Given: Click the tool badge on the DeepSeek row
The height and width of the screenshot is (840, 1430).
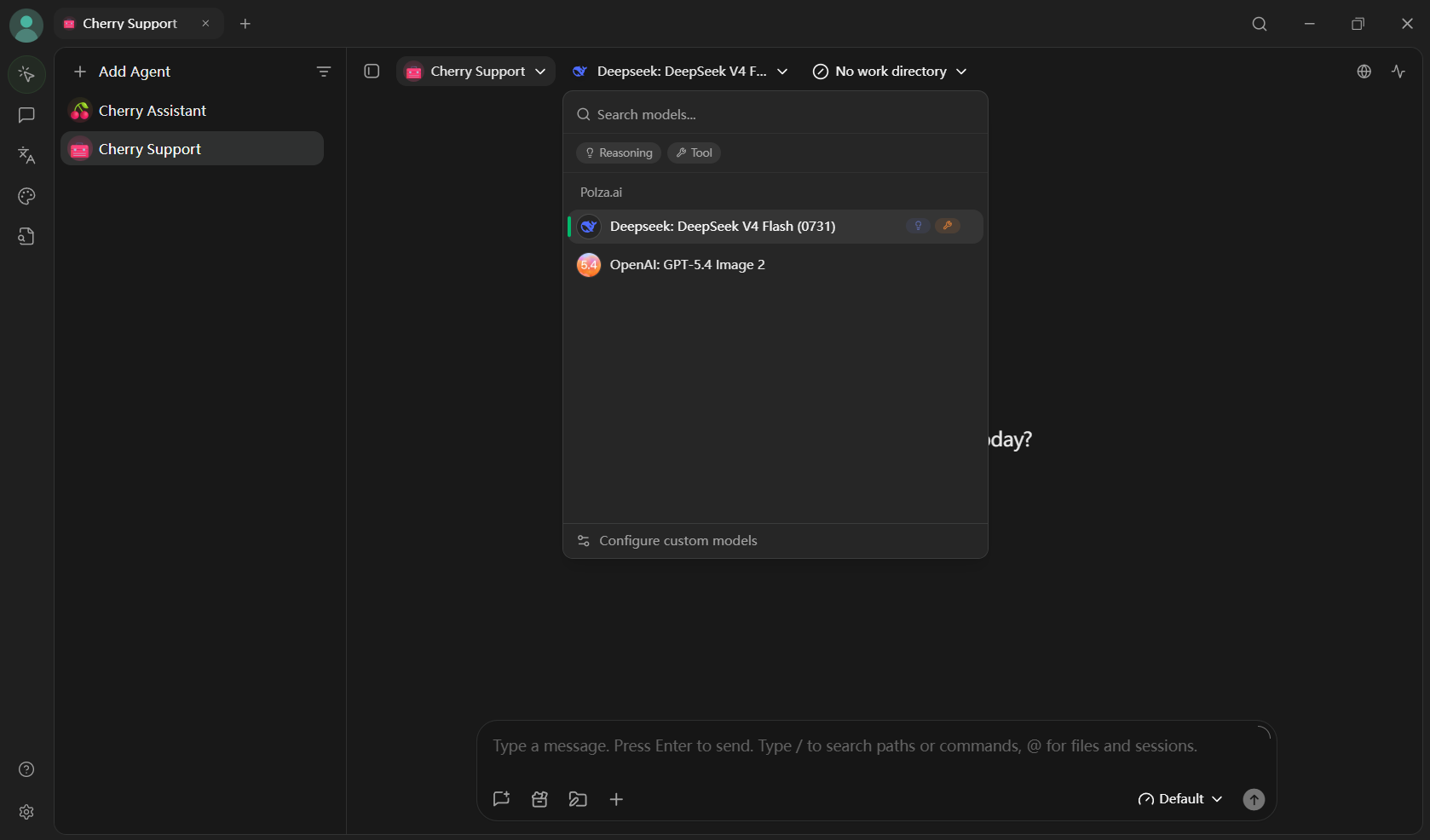Looking at the screenshot, I should [x=948, y=226].
